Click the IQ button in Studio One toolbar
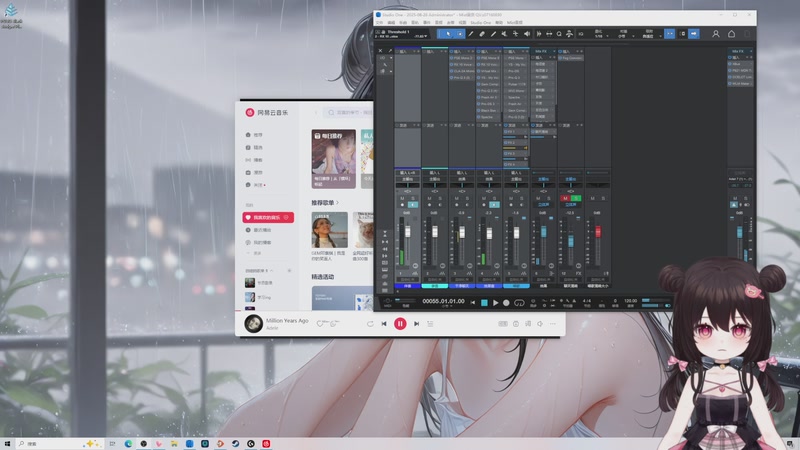Image resolution: width=800 pixels, height=450 pixels. click(581, 34)
